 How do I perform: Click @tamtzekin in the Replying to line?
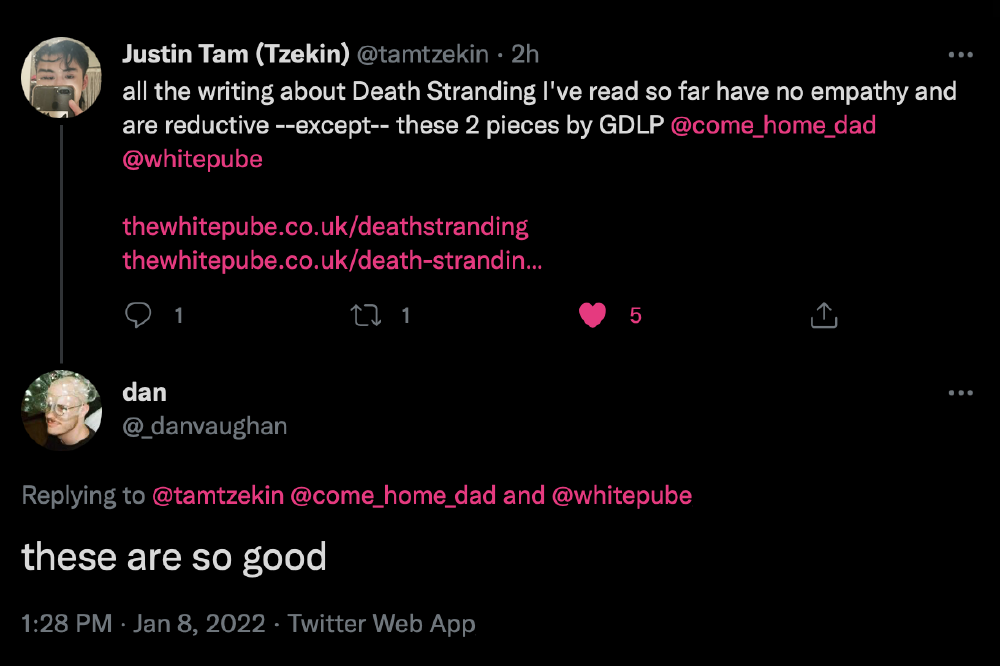point(217,495)
